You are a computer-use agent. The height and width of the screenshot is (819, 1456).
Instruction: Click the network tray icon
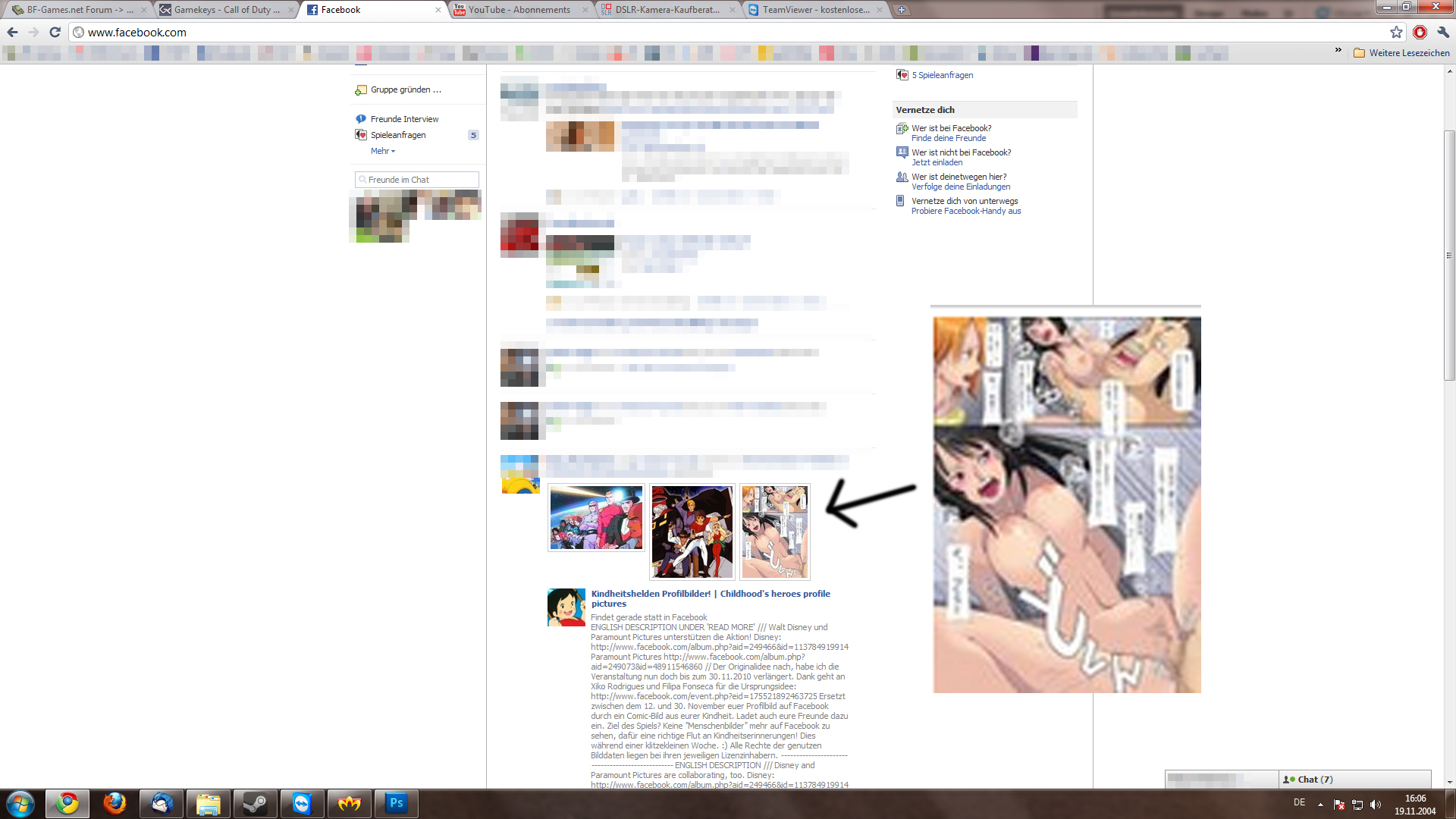click(x=1357, y=805)
